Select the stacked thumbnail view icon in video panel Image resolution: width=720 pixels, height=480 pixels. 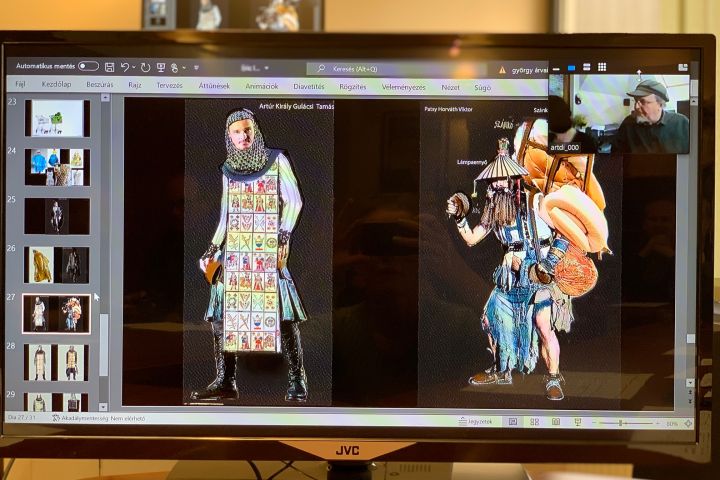[x=586, y=68]
